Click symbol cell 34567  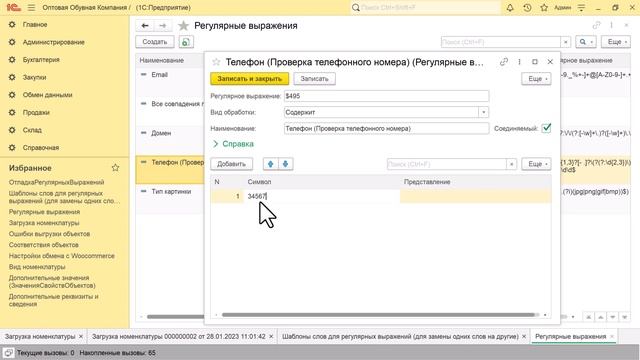pos(322,196)
